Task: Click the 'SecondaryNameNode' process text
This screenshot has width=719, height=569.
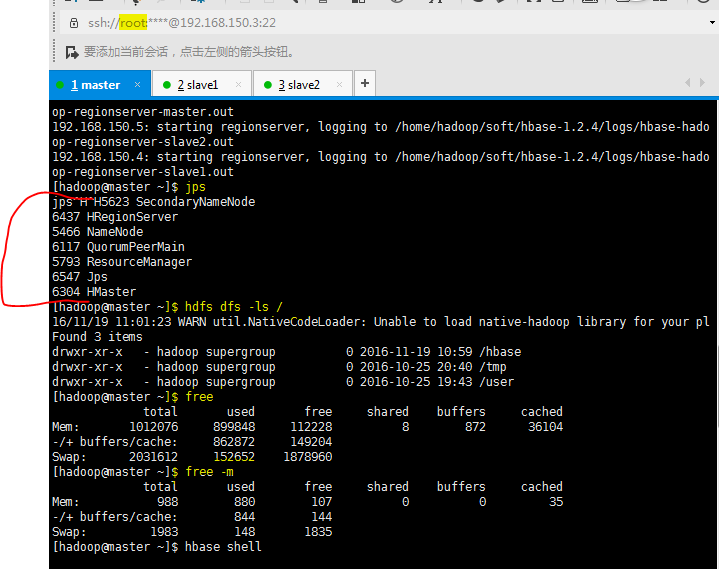Action: pos(195,202)
